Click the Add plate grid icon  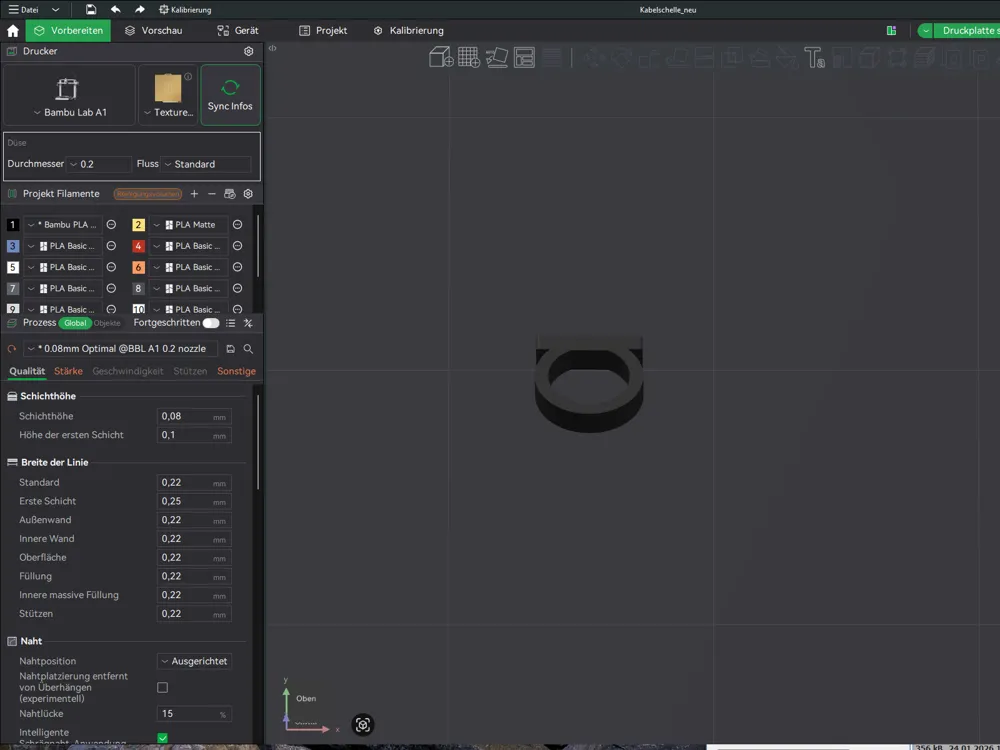click(469, 57)
